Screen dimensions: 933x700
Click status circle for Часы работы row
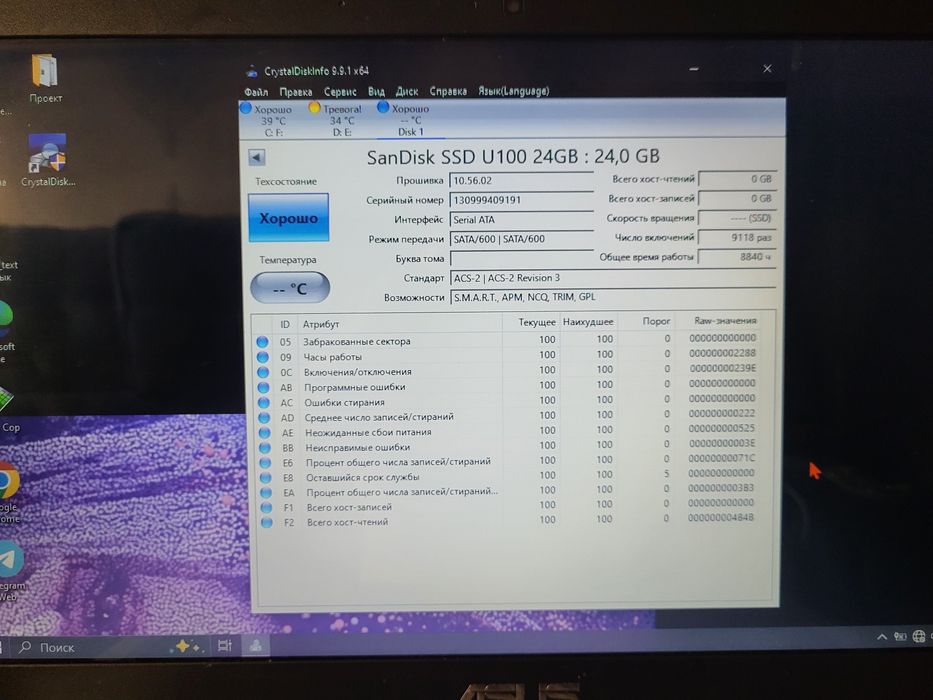262,357
